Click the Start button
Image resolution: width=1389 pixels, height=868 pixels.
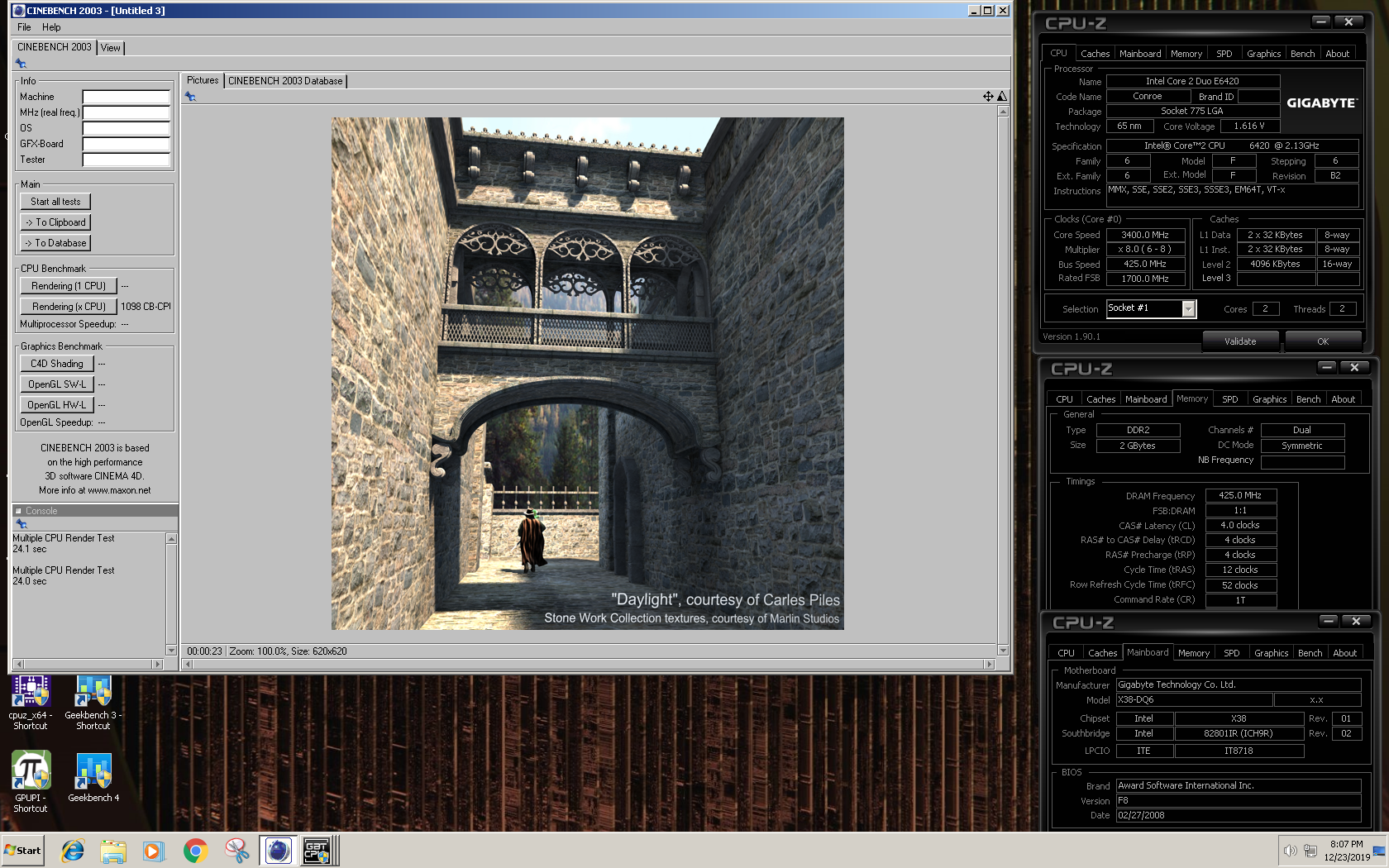pos(22,850)
